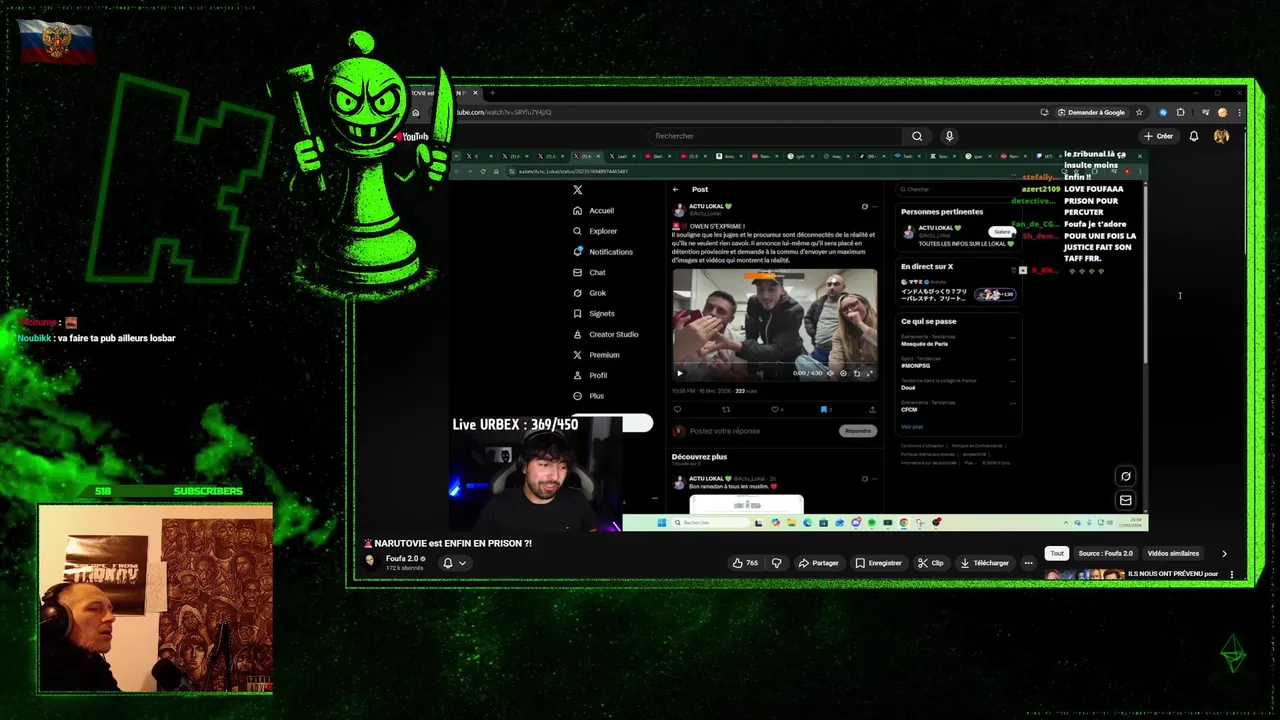This screenshot has height=720, width=1280.
Task: Open Premium in the X sidebar
Action: [x=596, y=355]
